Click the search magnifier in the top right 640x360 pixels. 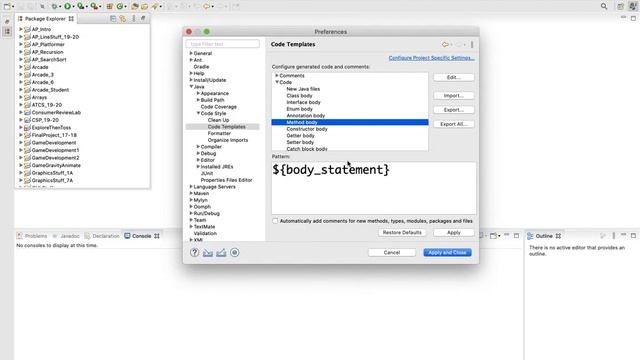(x=604, y=6)
